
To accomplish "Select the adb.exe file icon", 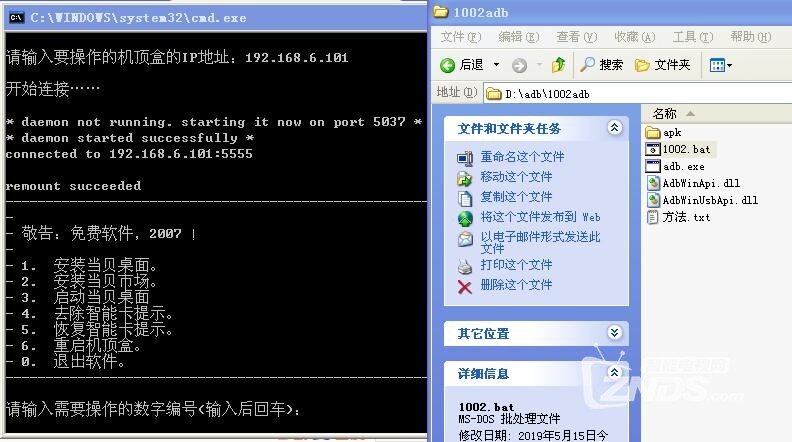I will tap(653, 166).
